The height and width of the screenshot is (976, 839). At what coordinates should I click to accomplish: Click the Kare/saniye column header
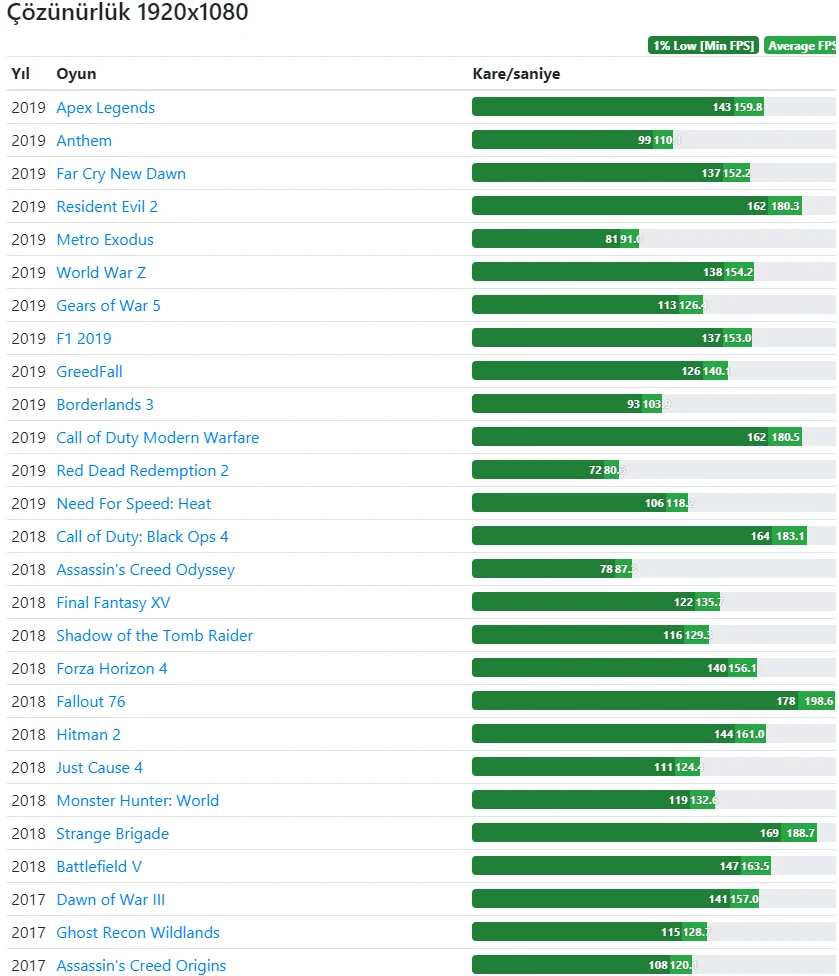516,74
